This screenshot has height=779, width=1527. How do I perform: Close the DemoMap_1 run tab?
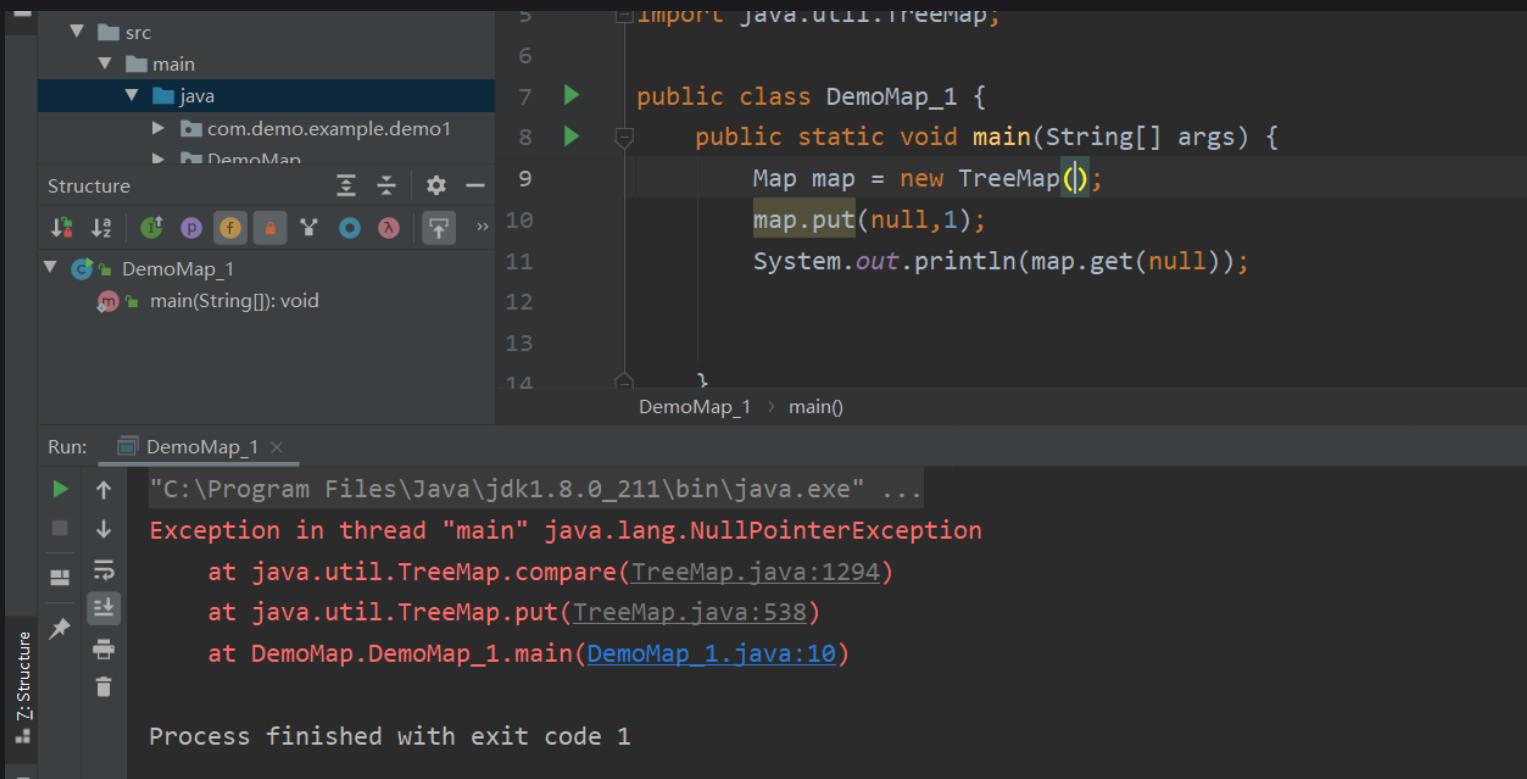[x=277, y=447]
